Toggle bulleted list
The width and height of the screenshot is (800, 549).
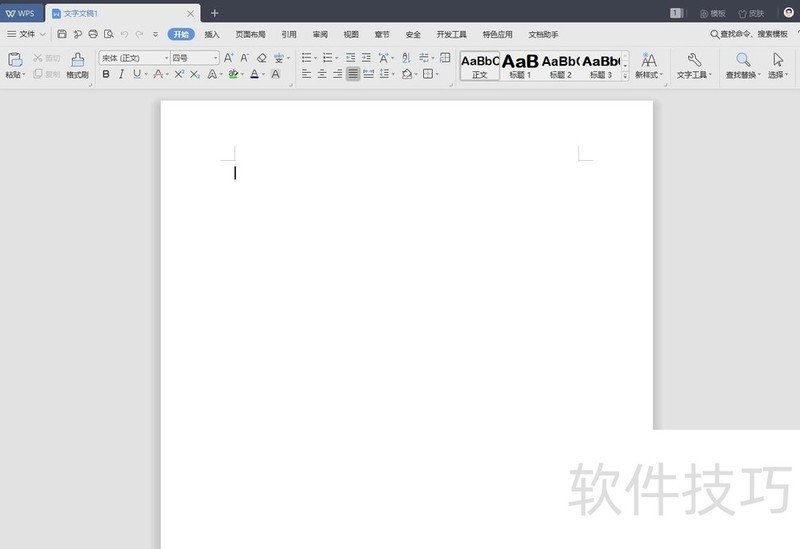[306, 58]
